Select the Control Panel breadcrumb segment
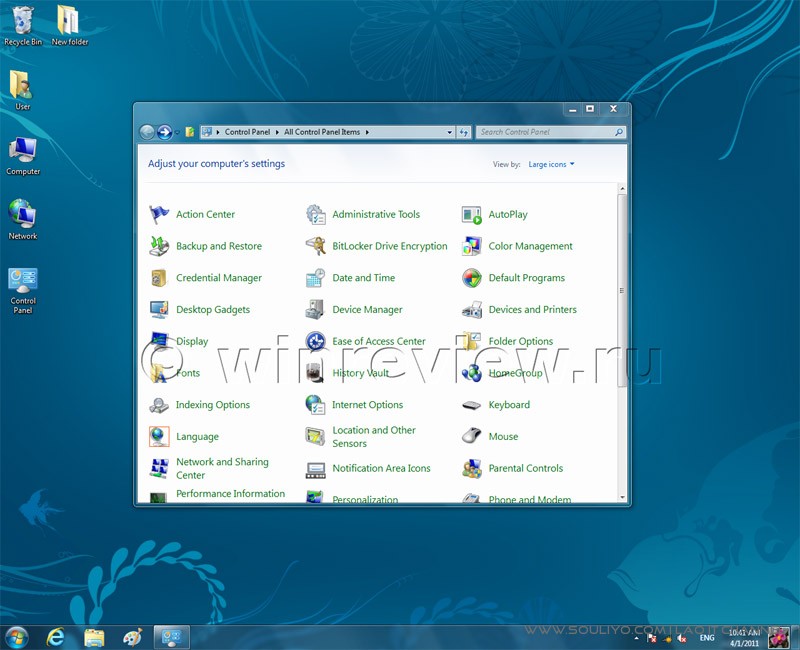 [x=247, y=132]
